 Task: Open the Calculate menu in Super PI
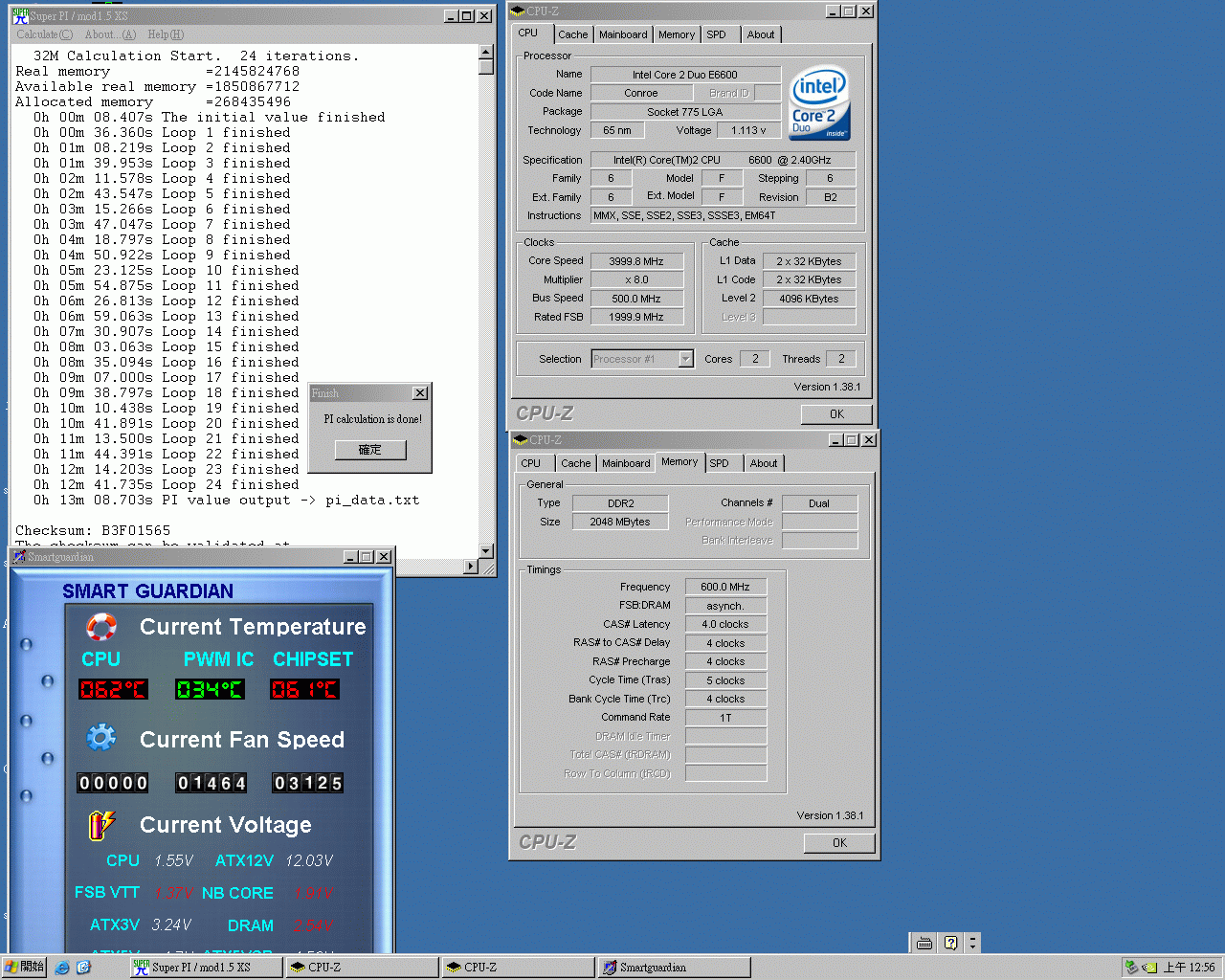coord(44,34)
